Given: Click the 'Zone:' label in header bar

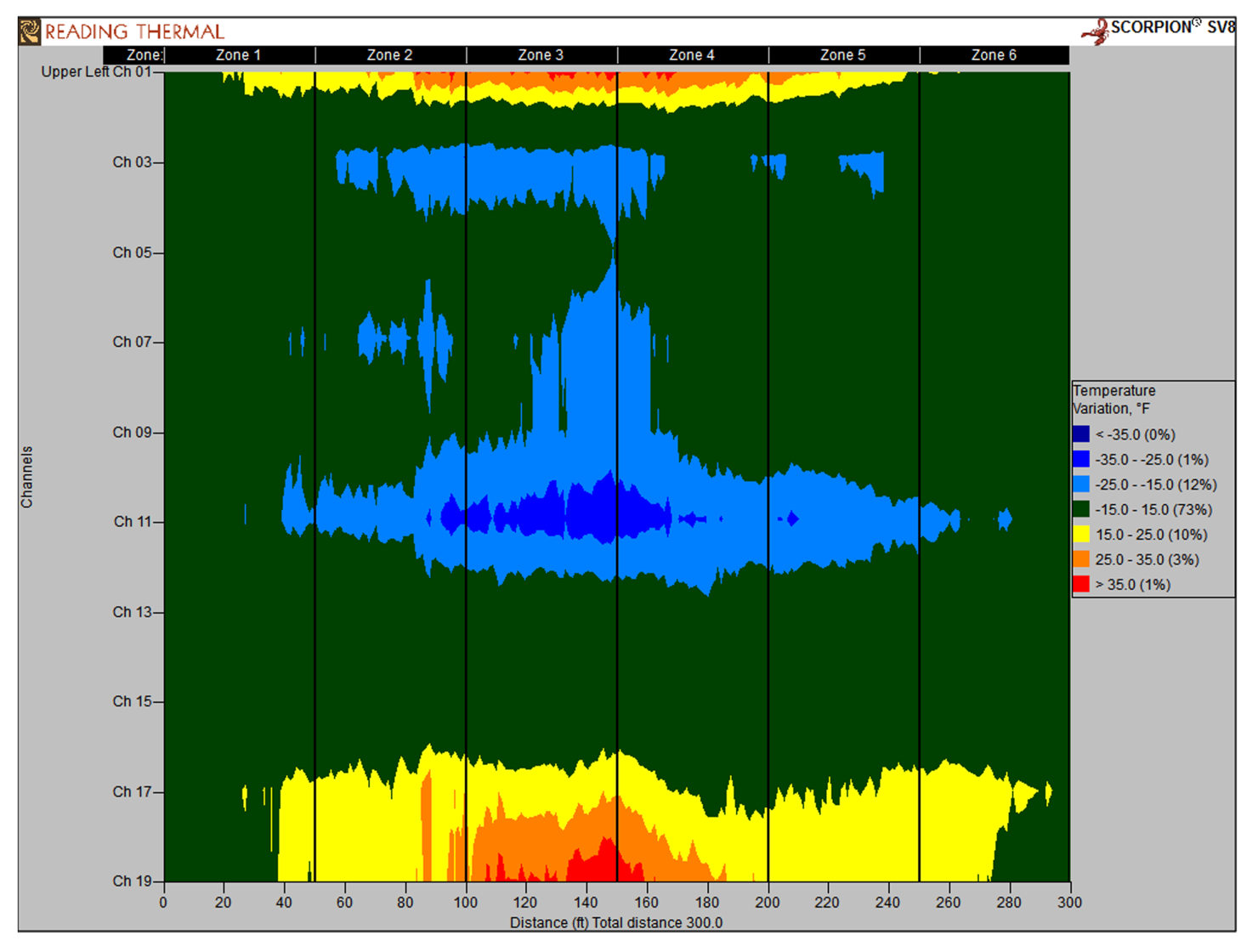Looking at the screenshot, I should click(x=144, y=55).
